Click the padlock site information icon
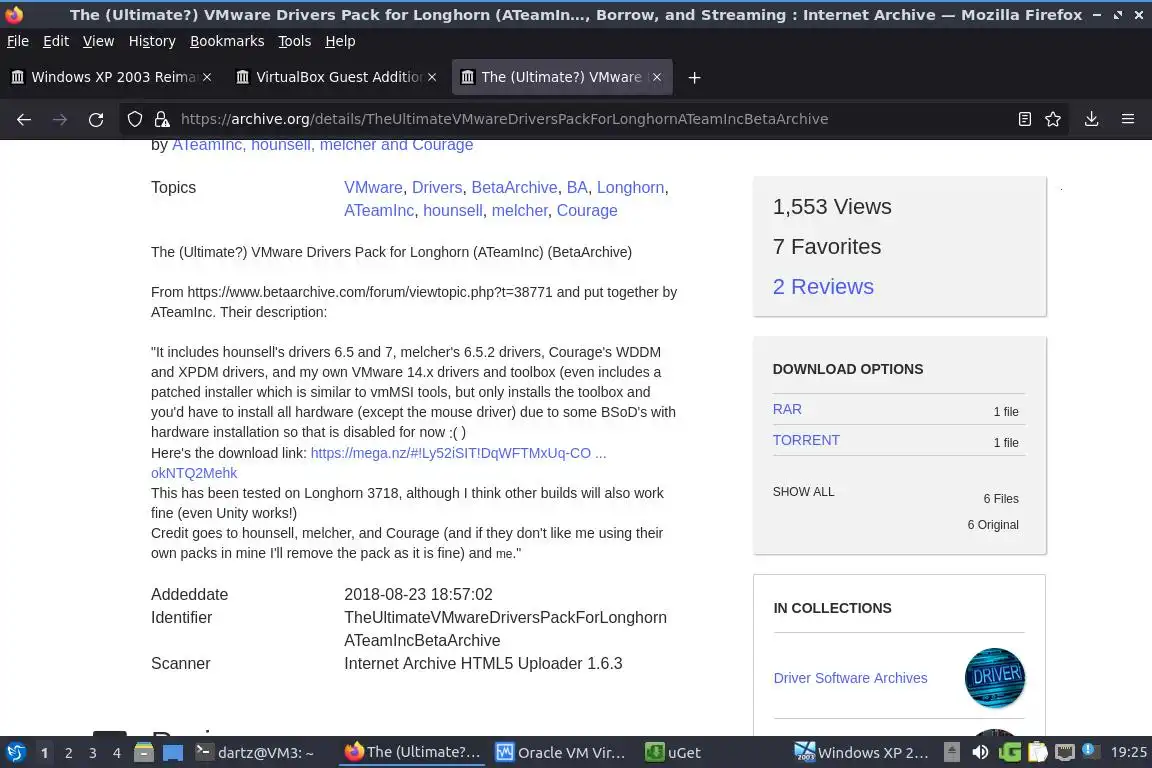 pyautogui.click(x=162, y=119)
